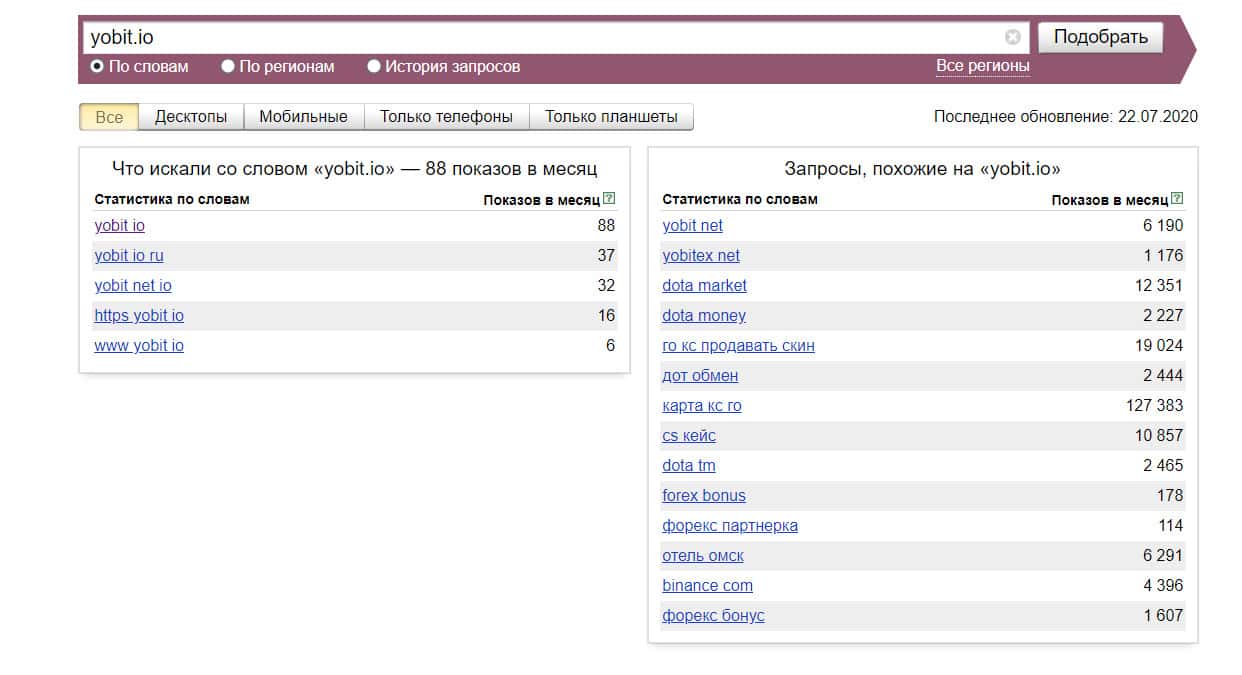Viewport: 1242px width, 675px height.
Task: Open the 'www yobit io' query link
Action: tap(139, 346)
